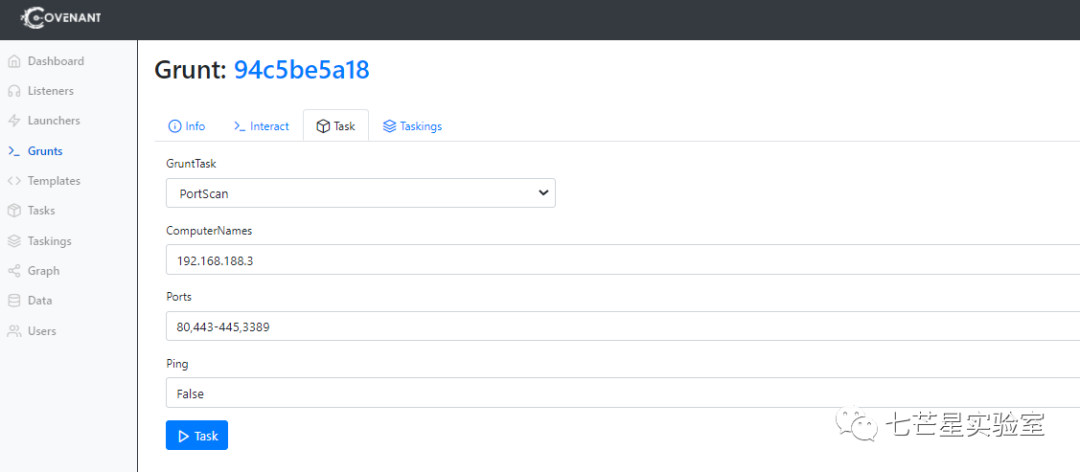Click the GruntTask dropdown chevron arrow
The width and height of the screenshot is (1080, 472).
[543, 193]
